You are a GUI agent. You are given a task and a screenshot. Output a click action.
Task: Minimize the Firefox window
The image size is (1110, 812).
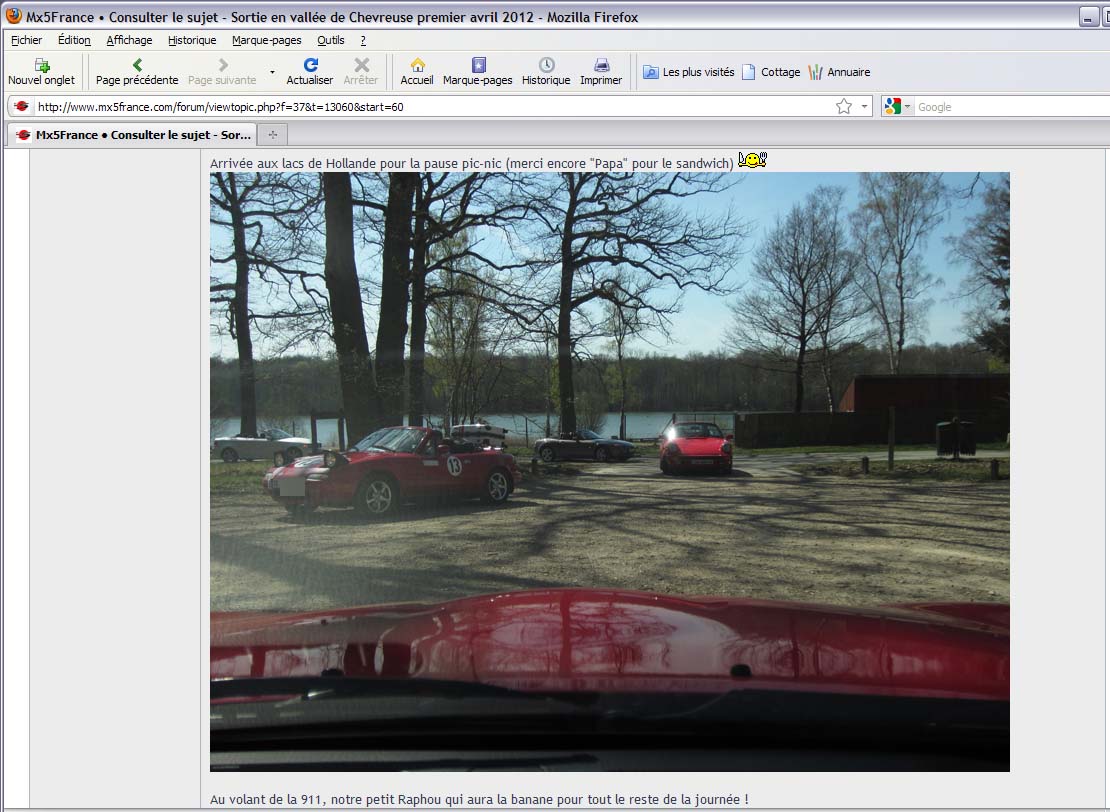point(1089,17)
